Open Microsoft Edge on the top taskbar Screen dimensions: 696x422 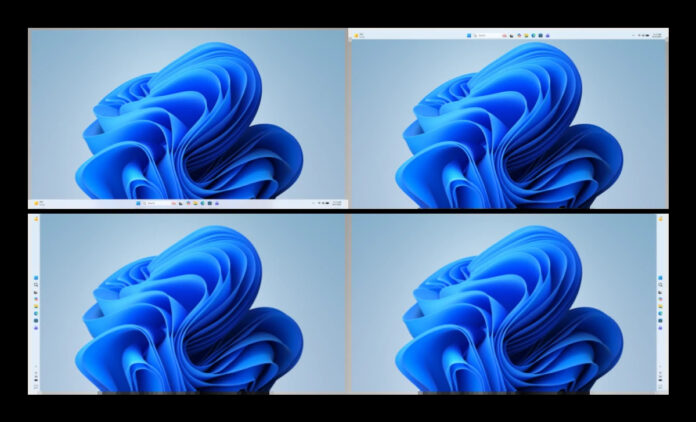[532, 35]
